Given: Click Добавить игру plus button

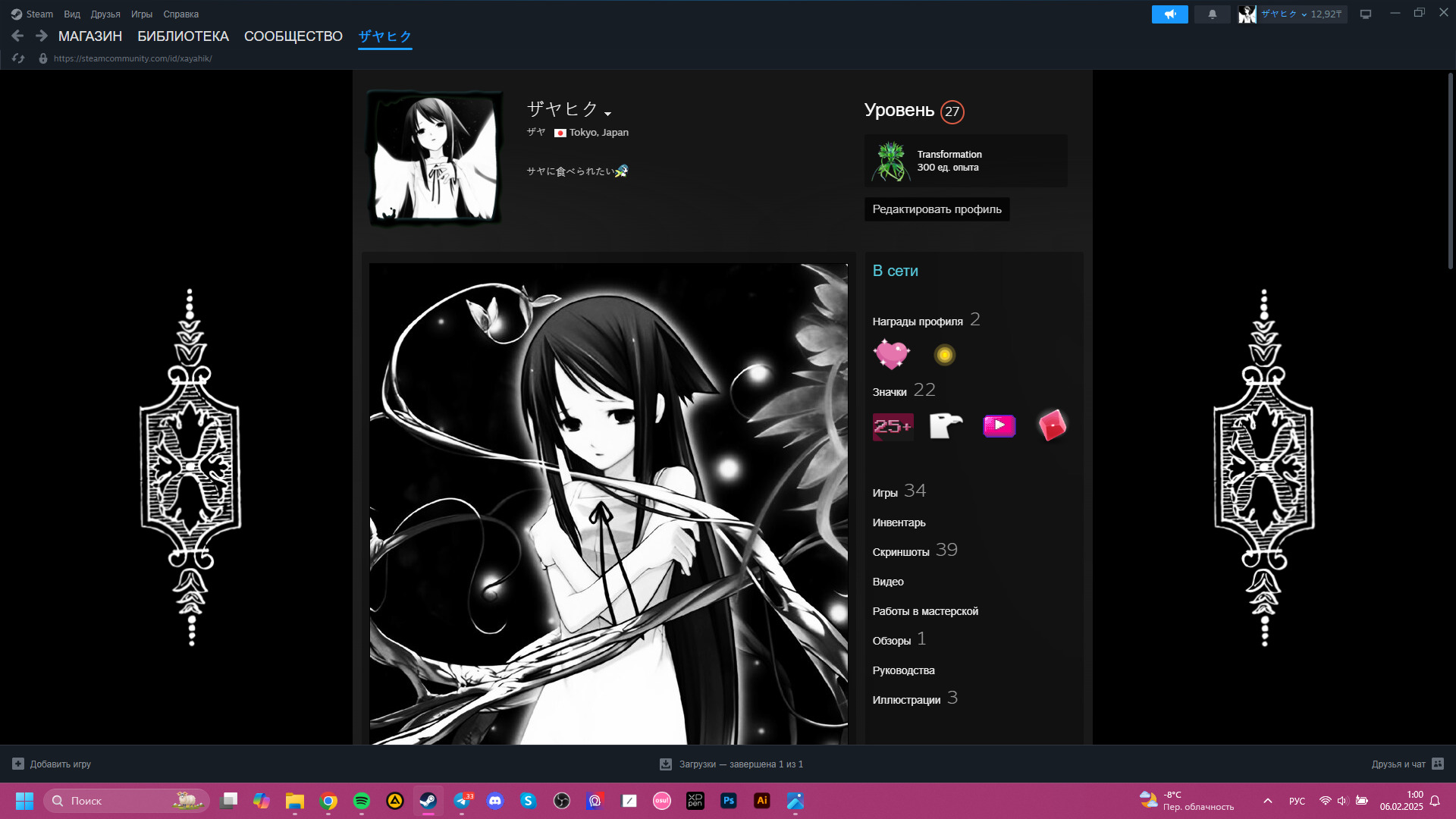Looking at the screenshot, I should 52,764.
